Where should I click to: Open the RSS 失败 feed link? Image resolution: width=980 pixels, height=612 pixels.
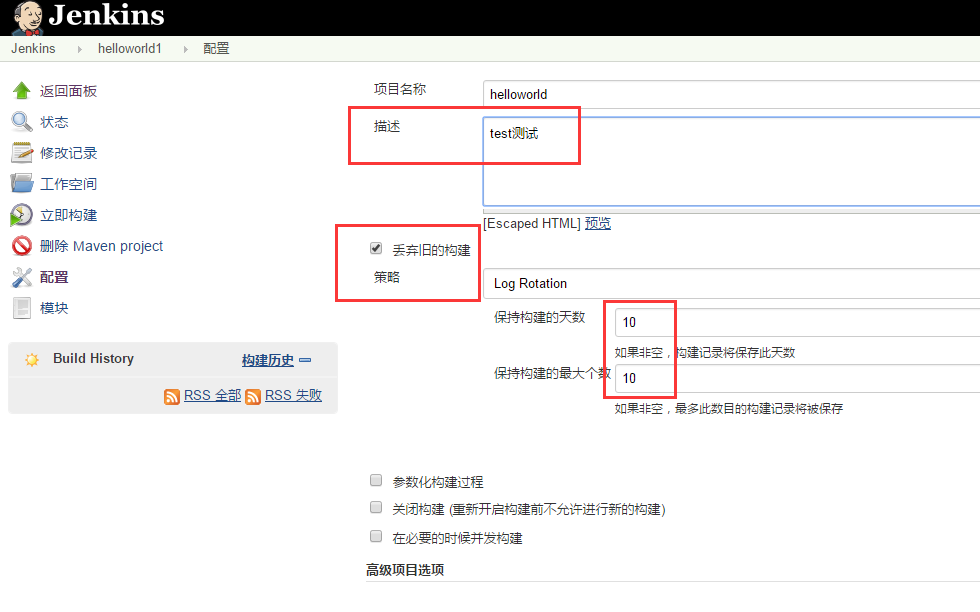pos(294,395)
